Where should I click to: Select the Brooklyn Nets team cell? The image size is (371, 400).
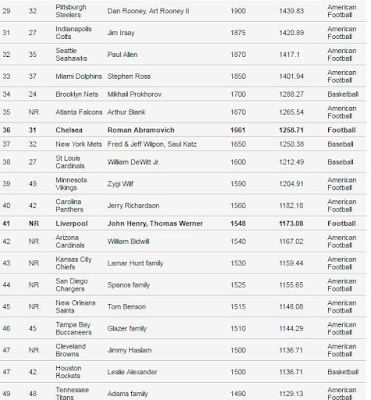[x=77, y=94]
